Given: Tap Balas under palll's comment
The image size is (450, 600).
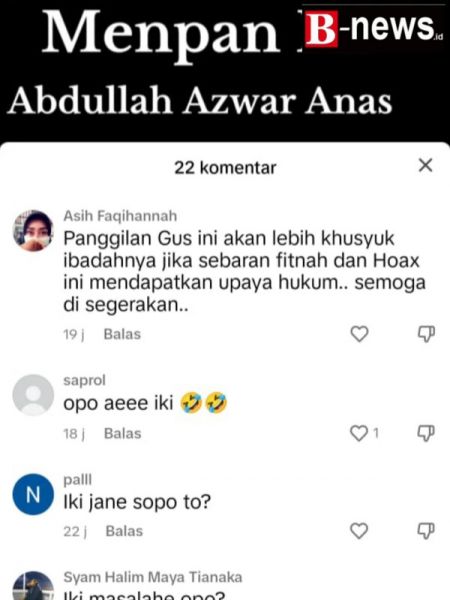Looking at the screenshot, I should tap(124, 531).
